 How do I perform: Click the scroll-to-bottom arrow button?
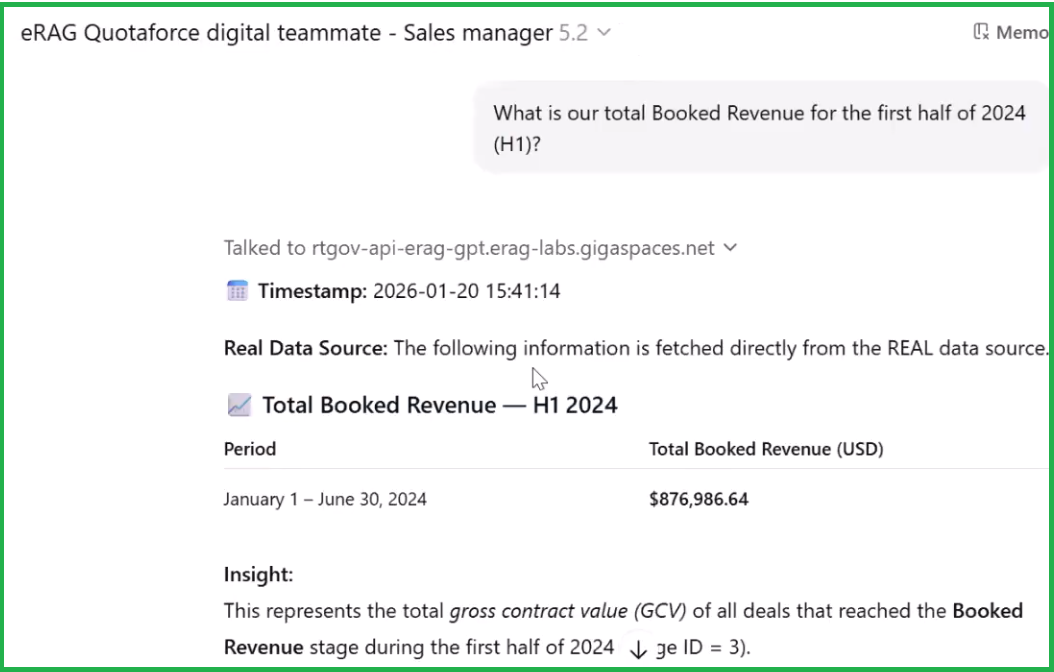(638, 648)
